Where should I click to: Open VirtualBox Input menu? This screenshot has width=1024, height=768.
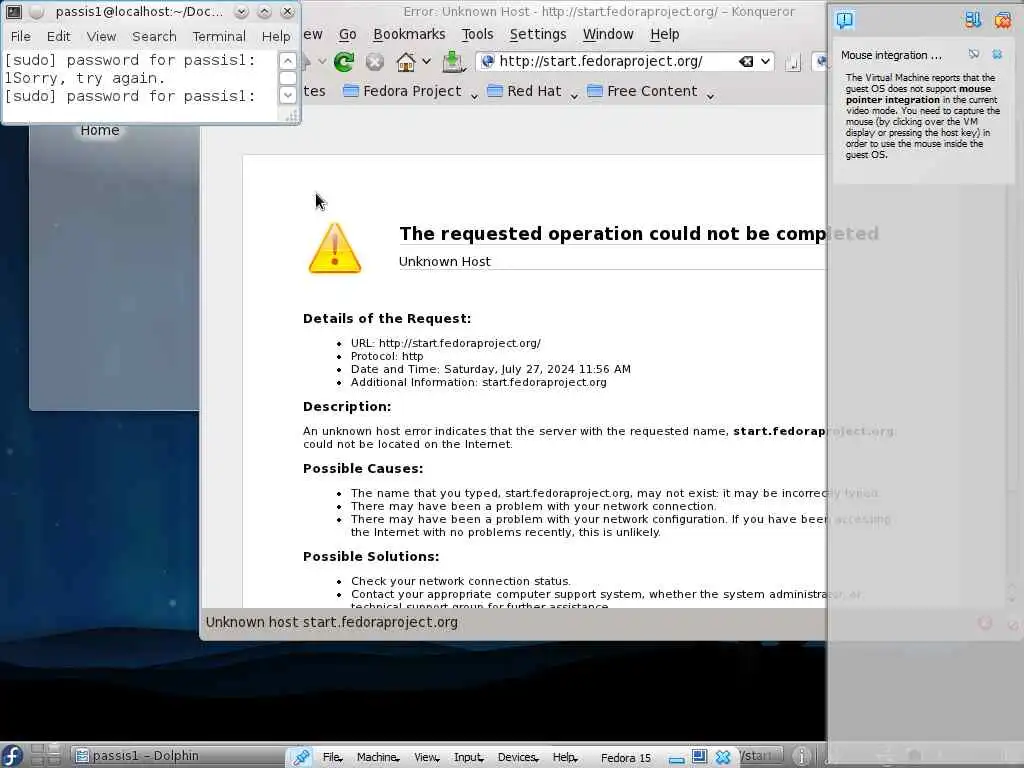468,757
